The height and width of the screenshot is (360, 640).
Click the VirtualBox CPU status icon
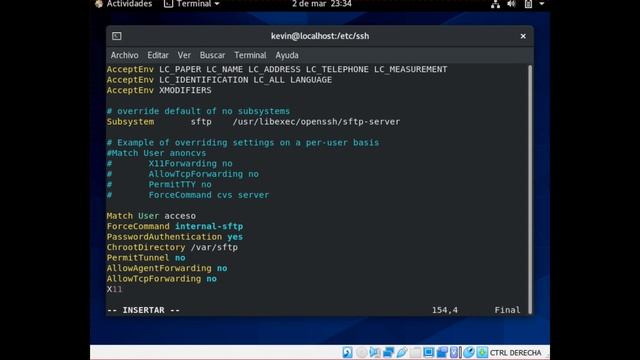[x=454, y=352]
